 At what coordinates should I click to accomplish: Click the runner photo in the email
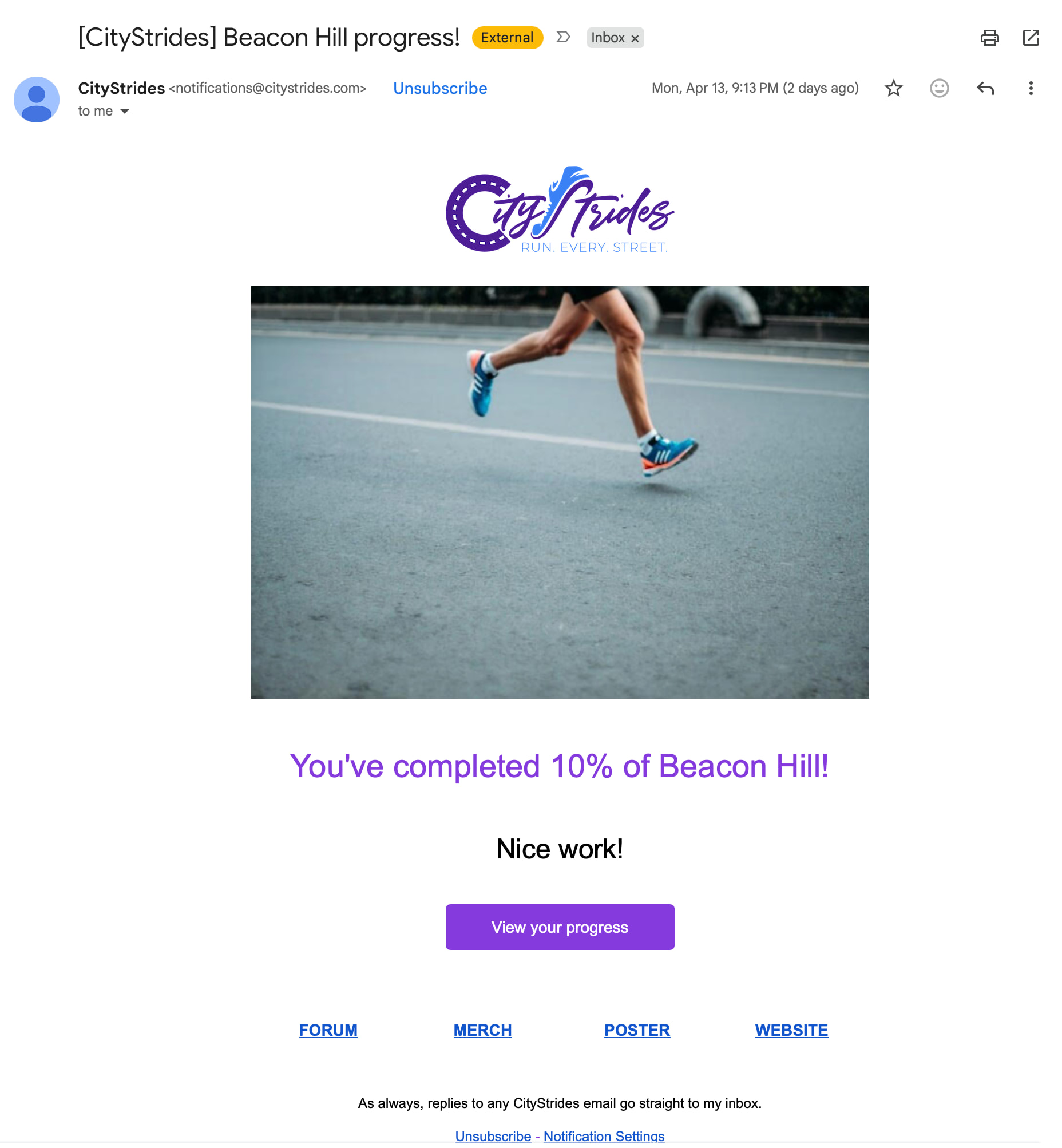[x=560, y=493]
